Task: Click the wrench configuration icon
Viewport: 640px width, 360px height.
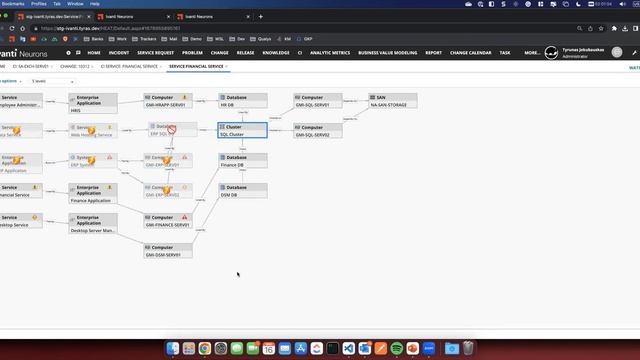Action: pos(634,53)
